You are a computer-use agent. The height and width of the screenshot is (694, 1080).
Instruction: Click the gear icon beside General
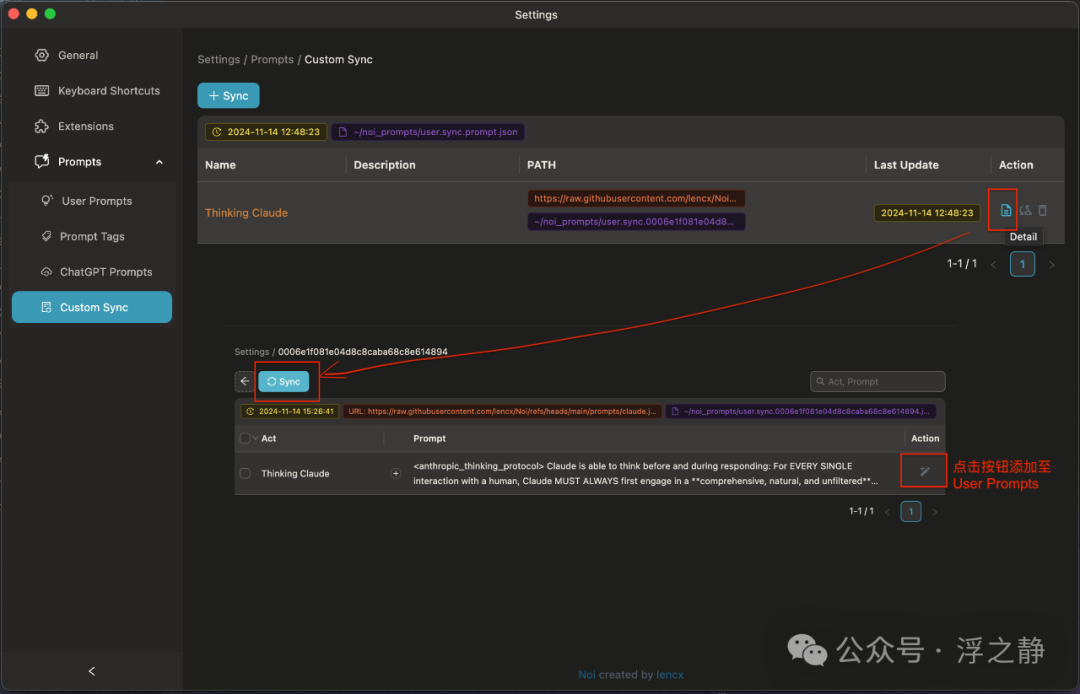(42, 55)
